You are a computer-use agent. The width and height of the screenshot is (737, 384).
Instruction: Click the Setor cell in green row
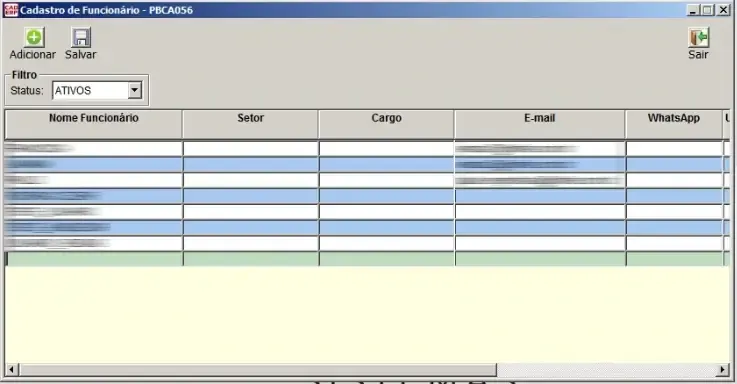[x=251, y=259]
